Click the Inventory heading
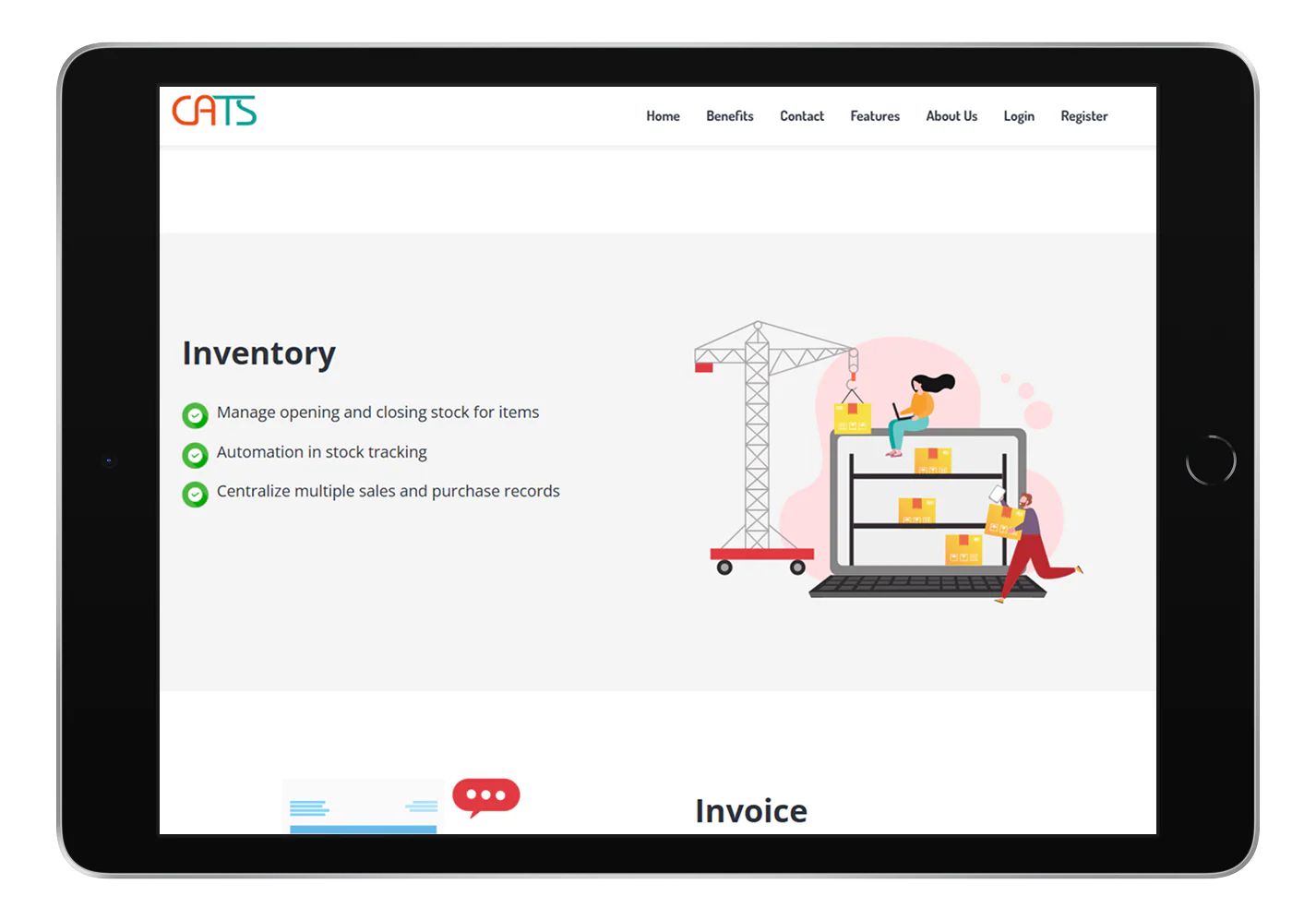 (x=259, y=353)
